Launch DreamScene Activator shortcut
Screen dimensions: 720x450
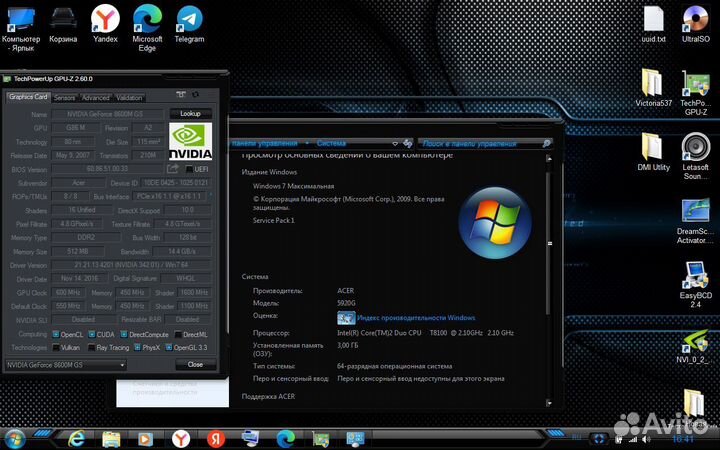695,220
